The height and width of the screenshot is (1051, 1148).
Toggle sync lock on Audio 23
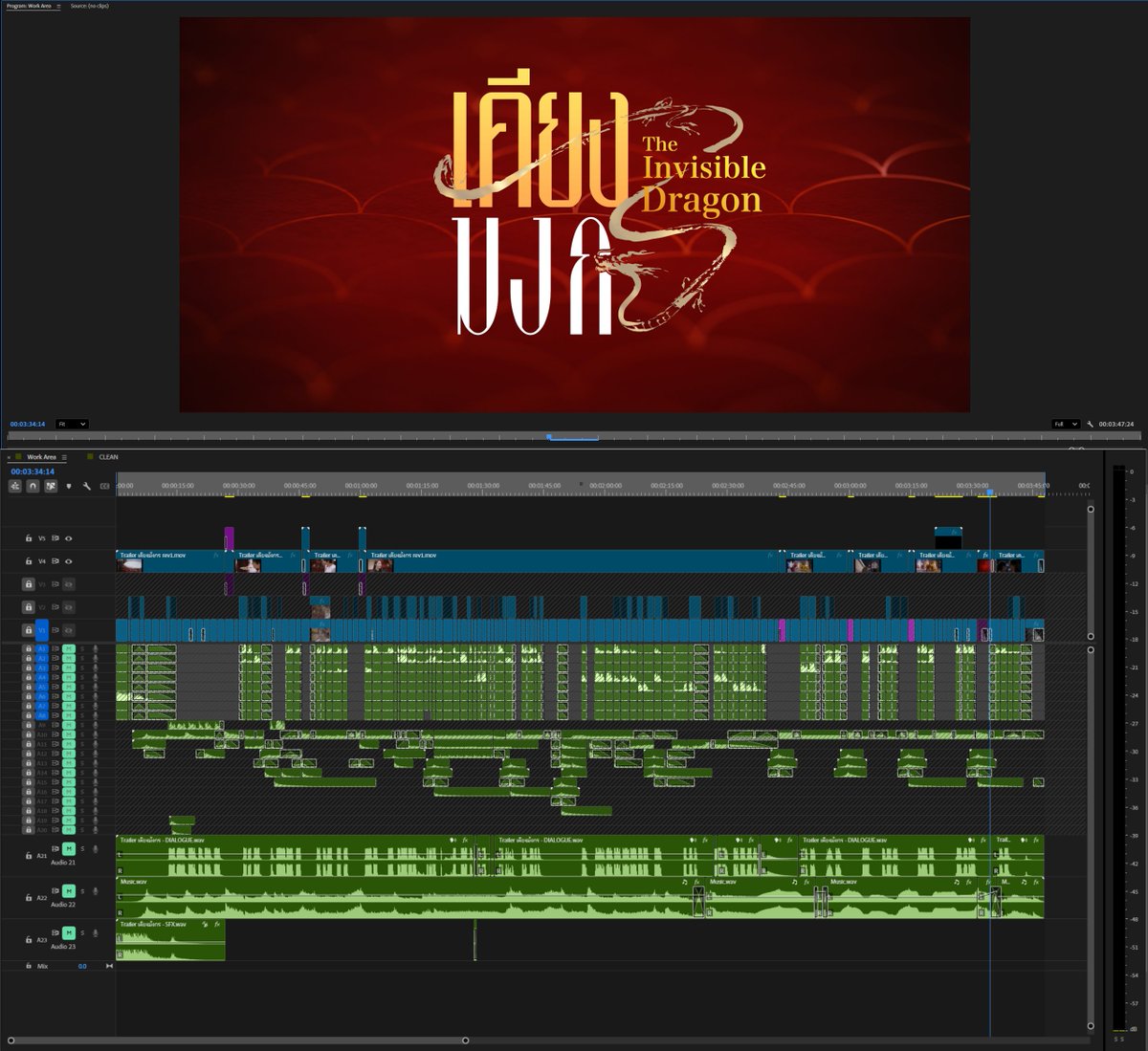tap(55, 933)
